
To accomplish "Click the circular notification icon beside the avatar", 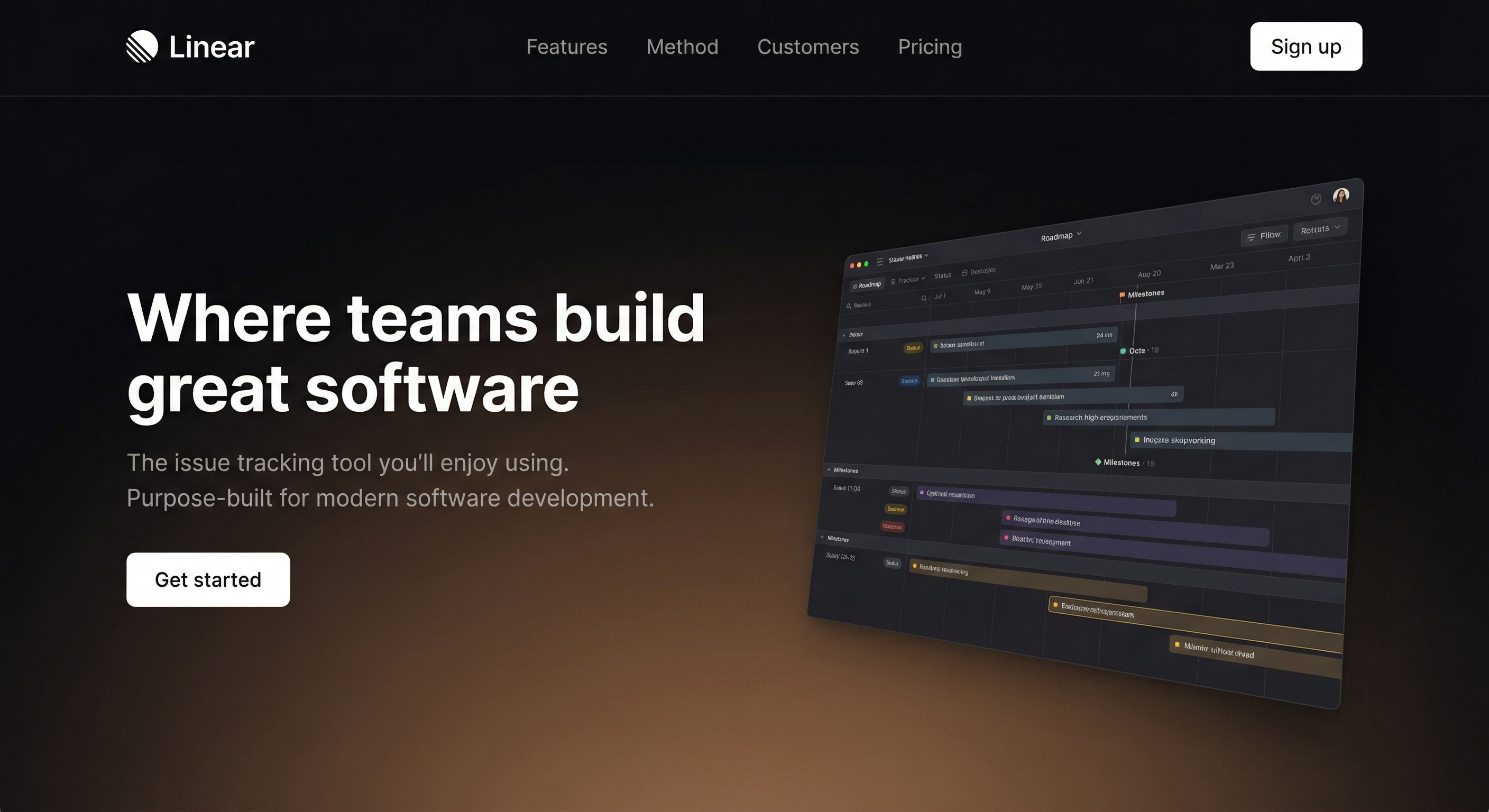I will (x=1316, y=199).
